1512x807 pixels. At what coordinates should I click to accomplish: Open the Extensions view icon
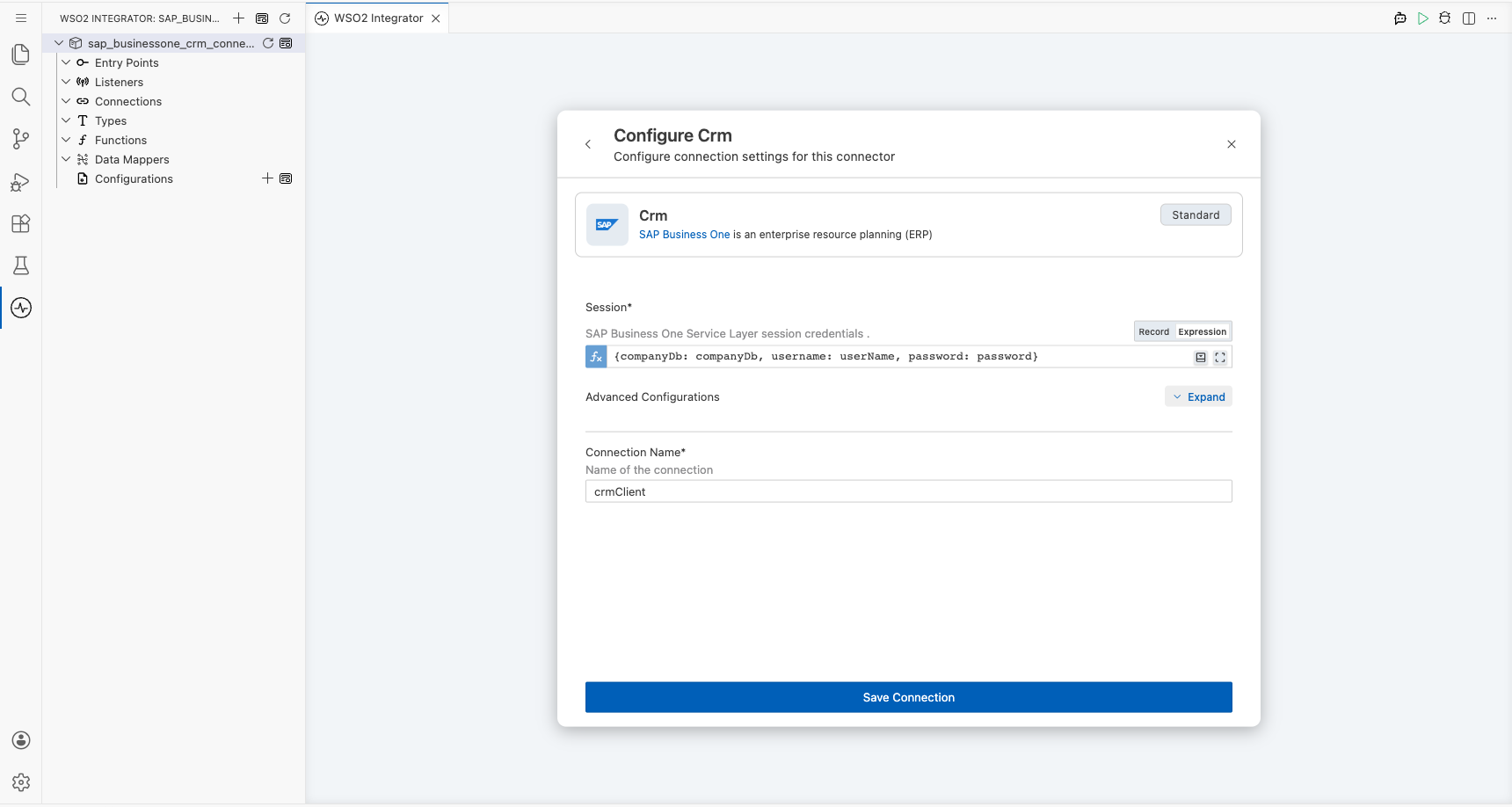pyautogui.click(x=21, y=223)
